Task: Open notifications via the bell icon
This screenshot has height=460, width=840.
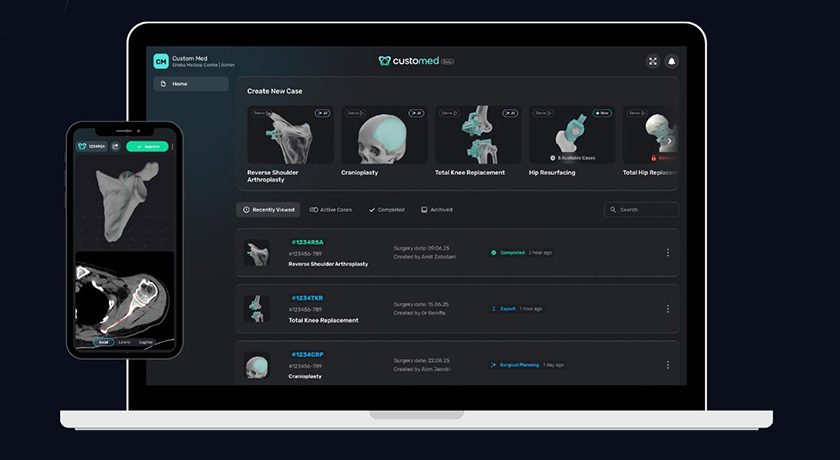Action: pos(672,61)
